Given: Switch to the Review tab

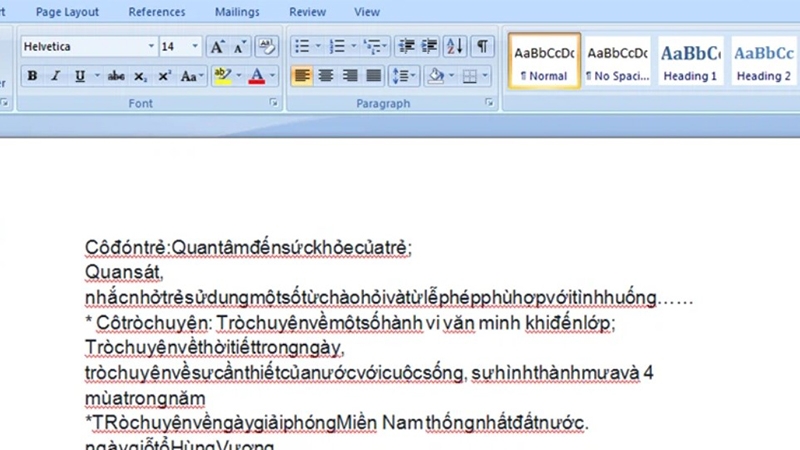Looking at the screenshot, I should tap(308, 12).
